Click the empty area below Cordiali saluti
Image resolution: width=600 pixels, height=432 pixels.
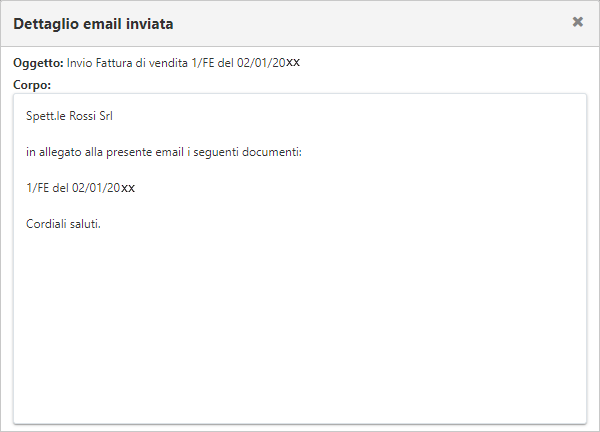click(300, 325)
